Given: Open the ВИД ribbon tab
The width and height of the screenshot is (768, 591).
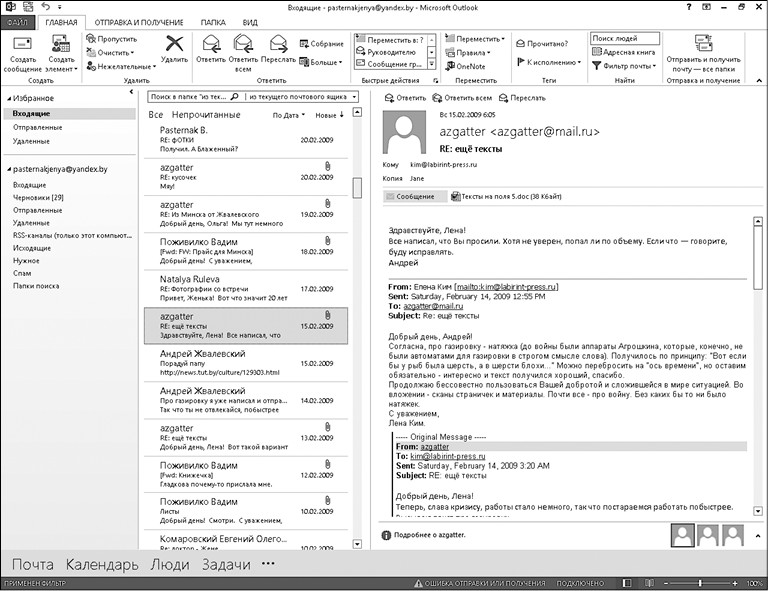Looking at the screenshot, I should point(250,21).
